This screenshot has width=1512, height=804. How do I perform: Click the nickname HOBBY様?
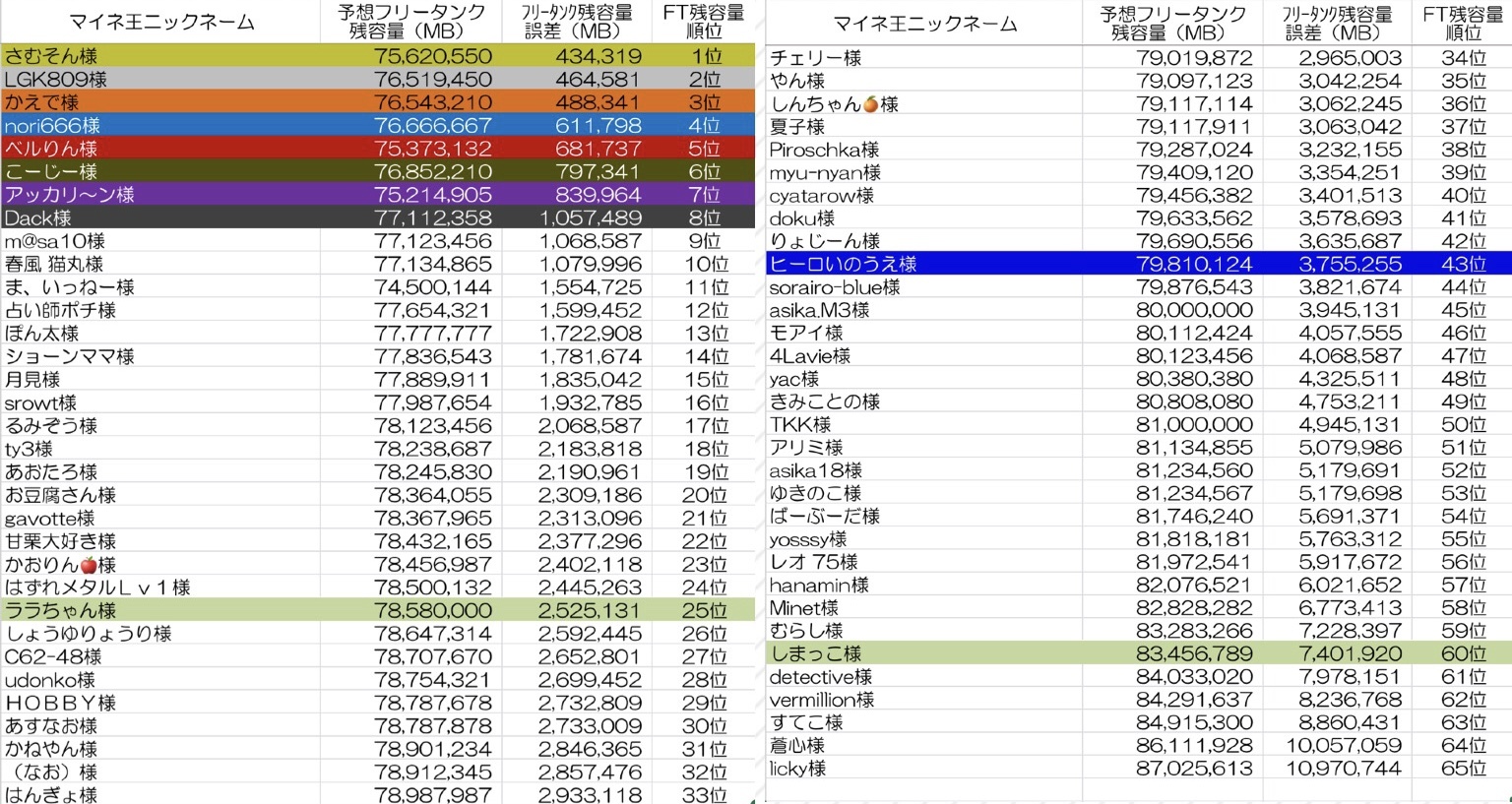[x=61, y=703]
